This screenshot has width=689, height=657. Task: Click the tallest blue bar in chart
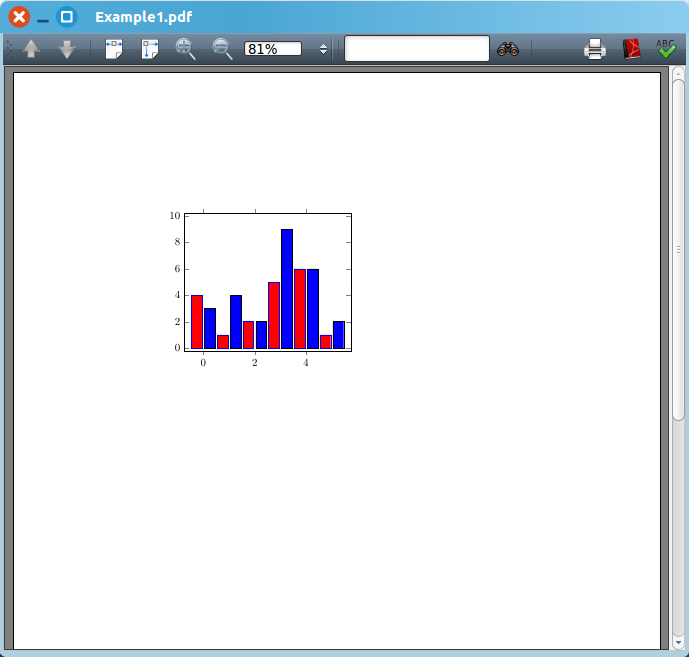click(287, 289)
